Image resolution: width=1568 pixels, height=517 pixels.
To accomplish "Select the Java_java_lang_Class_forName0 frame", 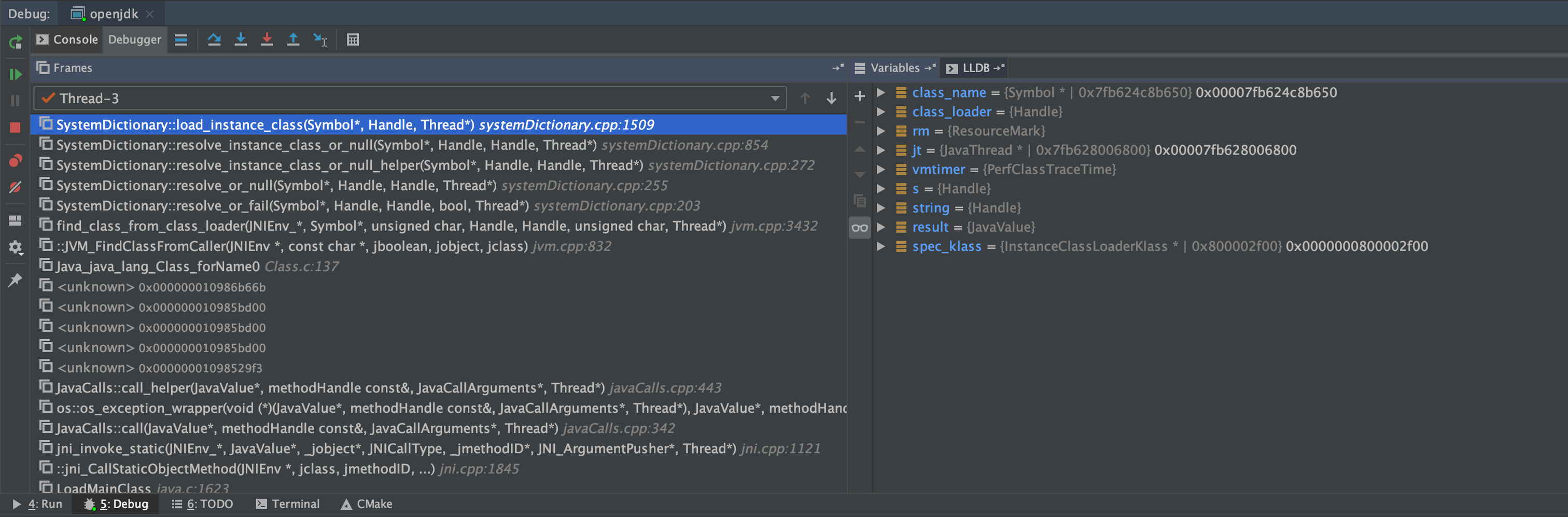I will pyautogui.click(x=158, y=266).
